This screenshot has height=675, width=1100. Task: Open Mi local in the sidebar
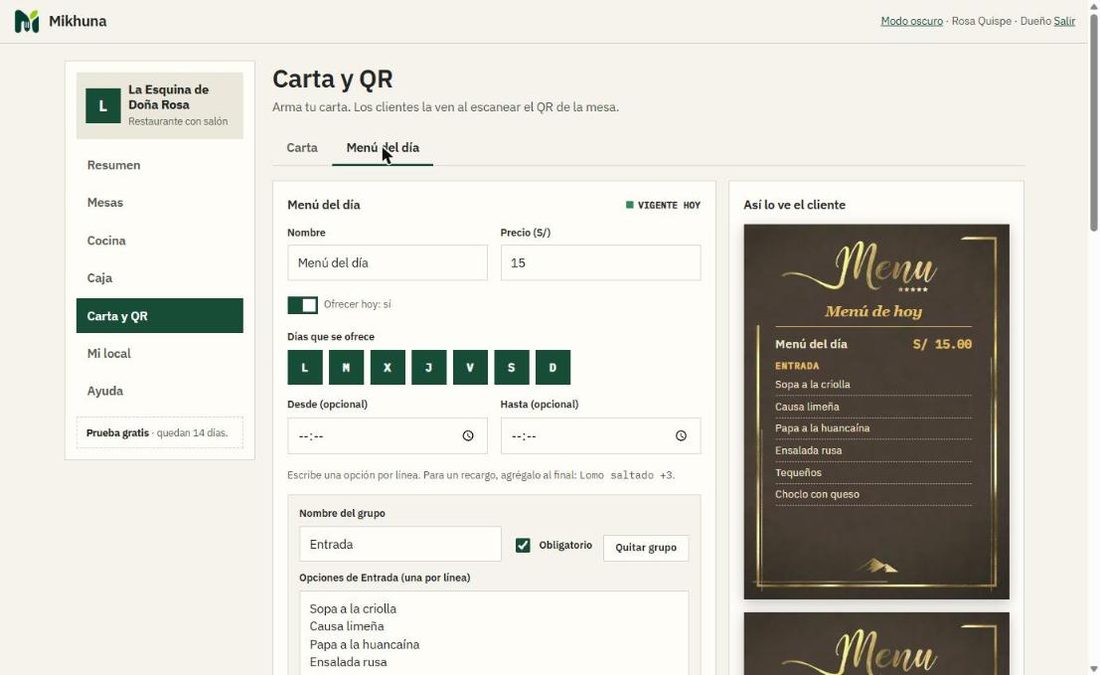coord(160,354)
